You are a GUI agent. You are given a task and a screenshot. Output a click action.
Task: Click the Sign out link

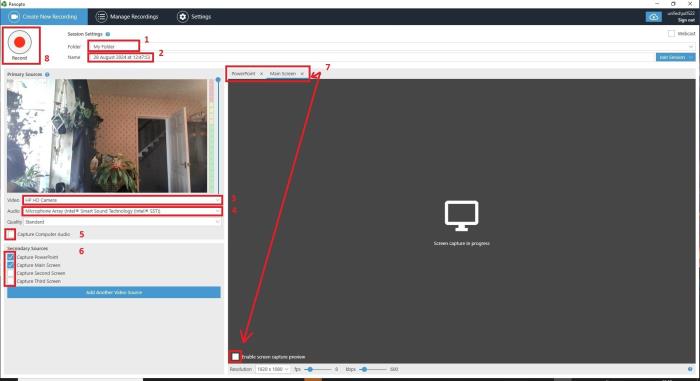(x=686, y=20)
